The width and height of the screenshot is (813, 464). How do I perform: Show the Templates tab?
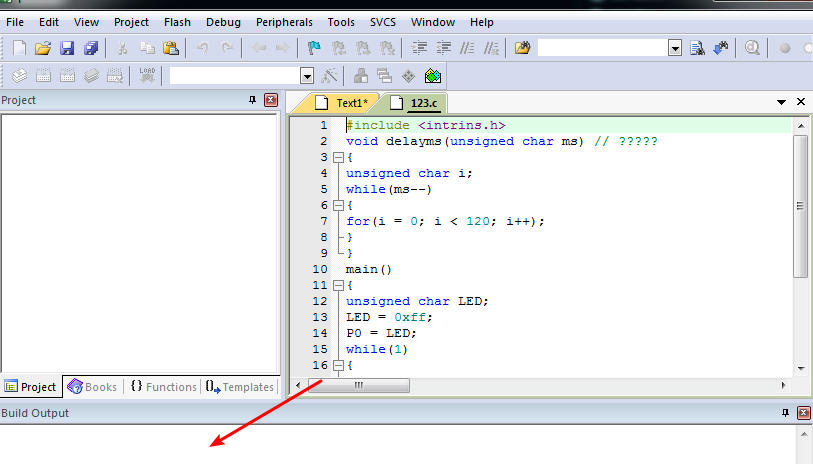[x=239, y=387]
